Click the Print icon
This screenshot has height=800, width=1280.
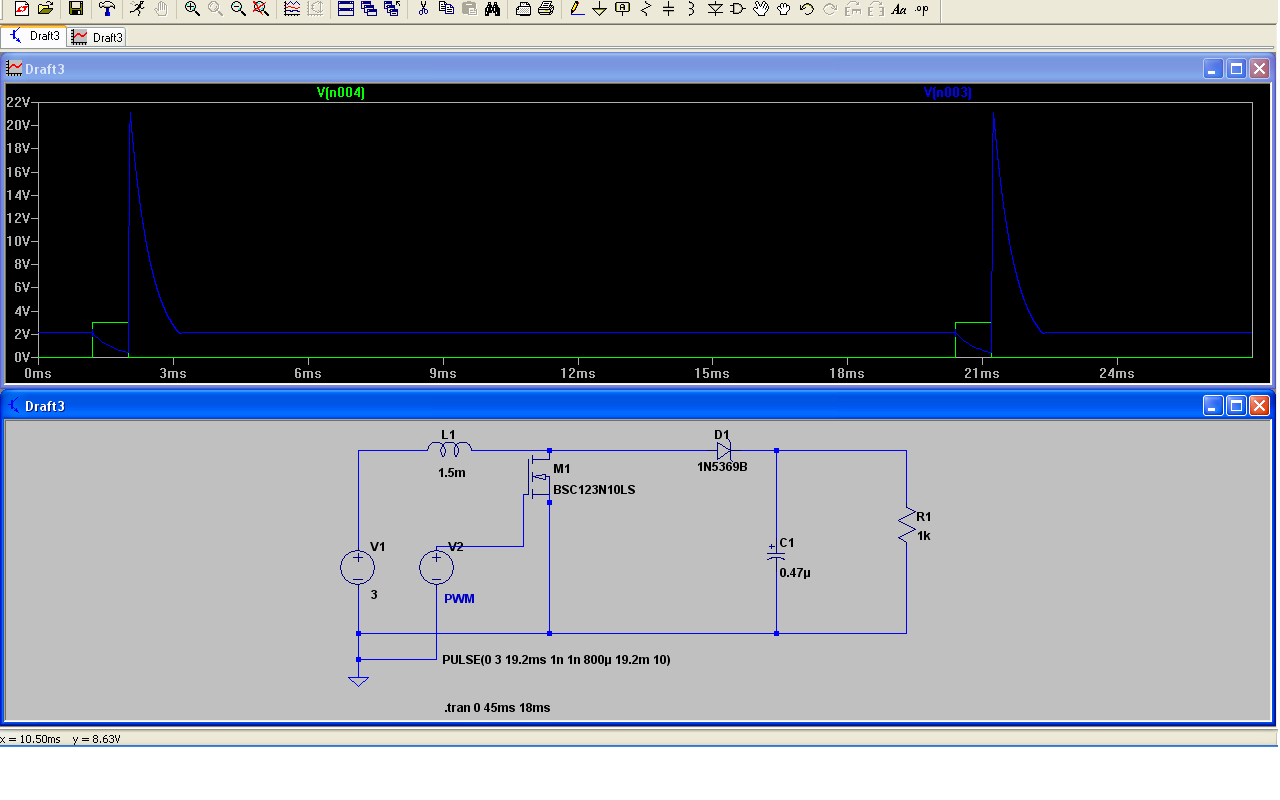[546, 9]
